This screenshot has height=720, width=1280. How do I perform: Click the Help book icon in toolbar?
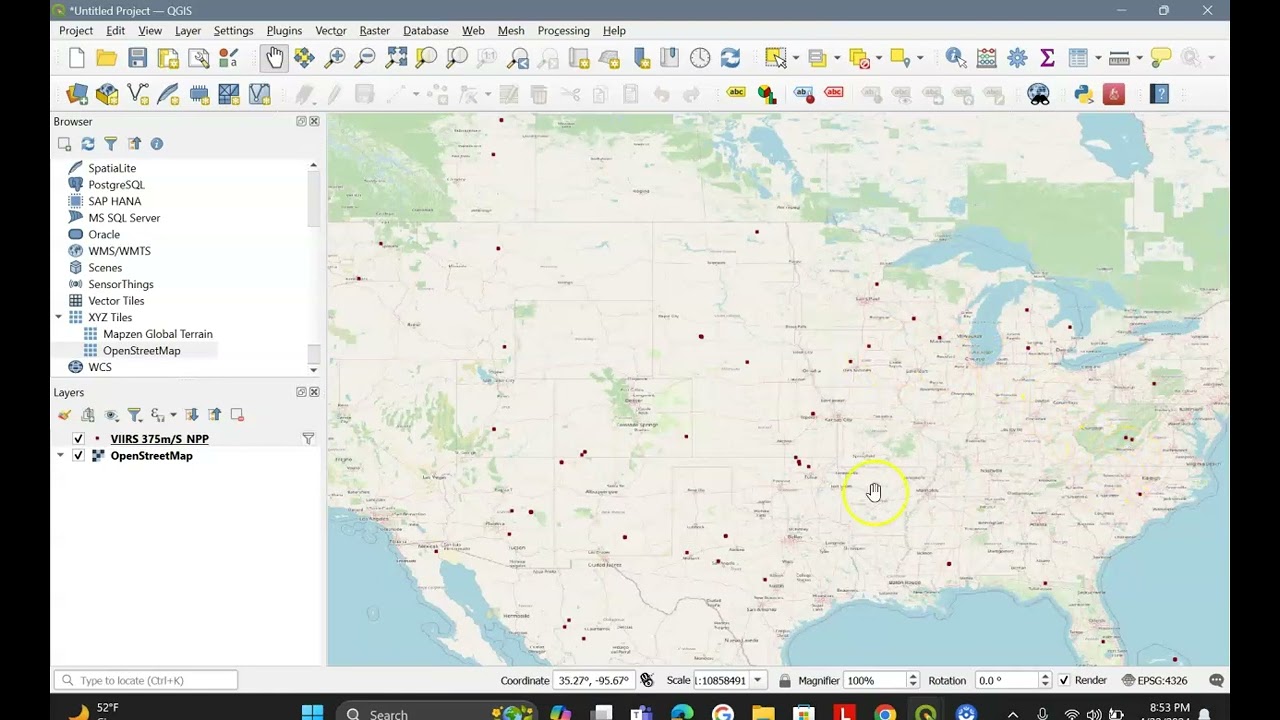tap(1160, 94)
